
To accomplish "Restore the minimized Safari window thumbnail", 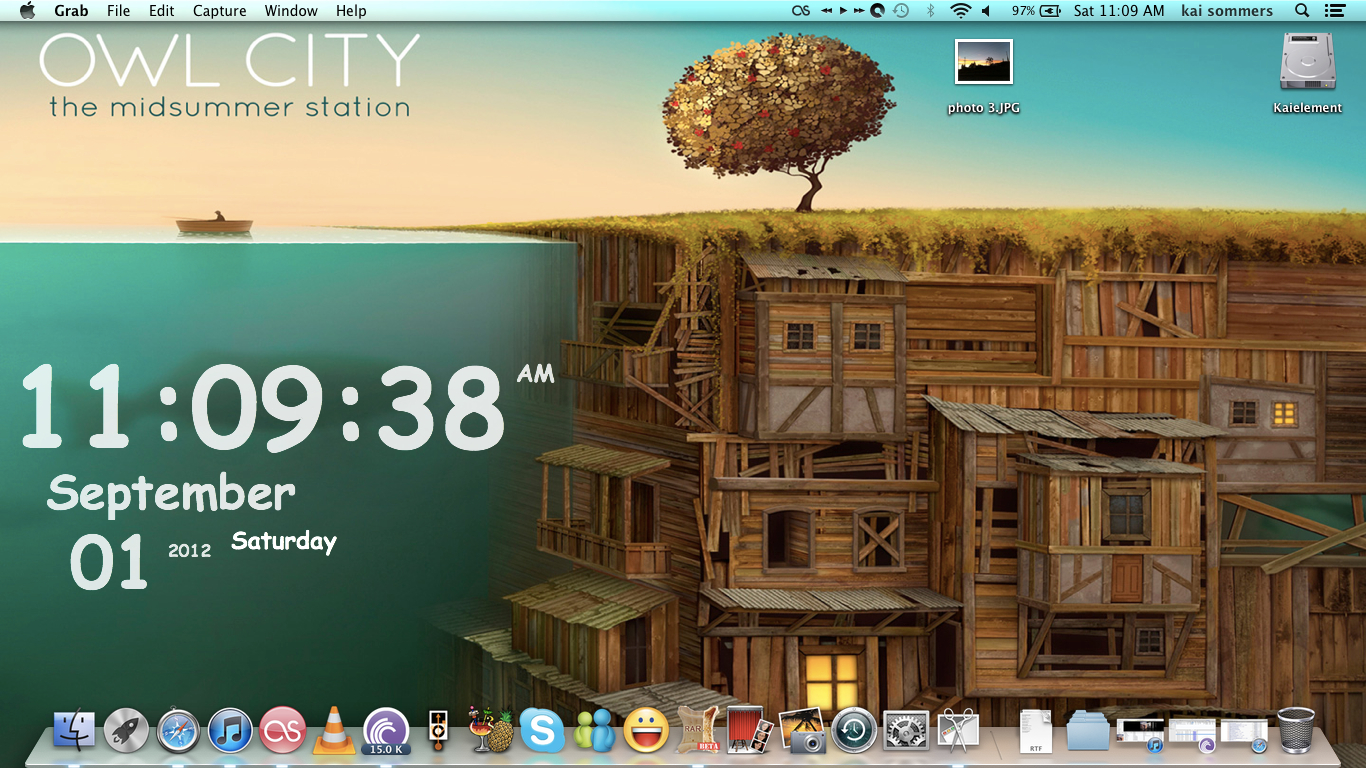I will (1244, 735).
